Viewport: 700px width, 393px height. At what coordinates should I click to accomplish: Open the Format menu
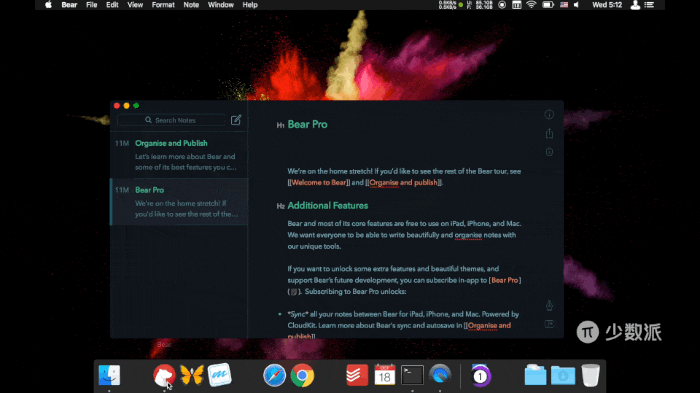pyautogui.click(x=163, y=5)
